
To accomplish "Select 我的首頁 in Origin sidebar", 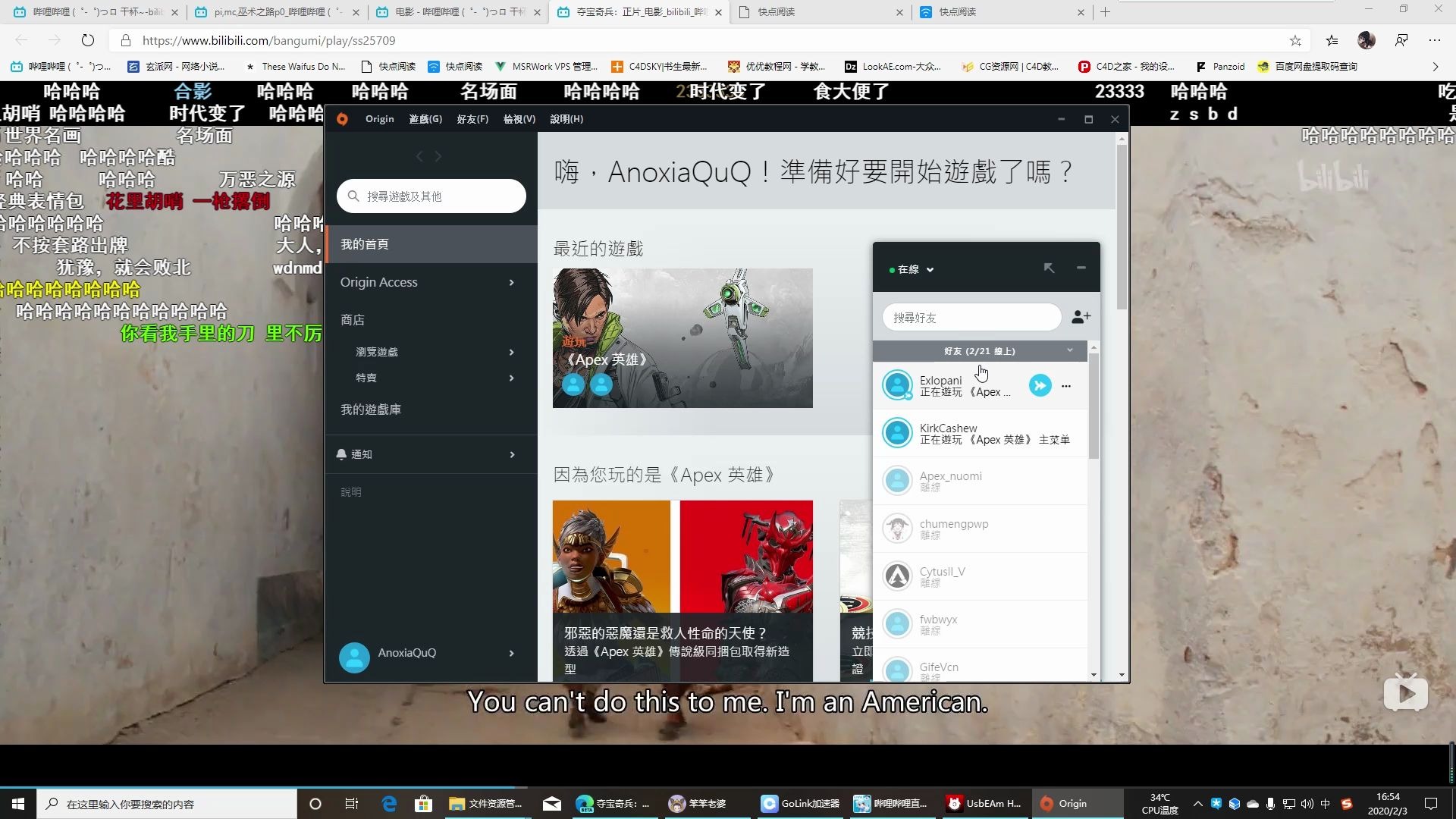I will (431, 244).
